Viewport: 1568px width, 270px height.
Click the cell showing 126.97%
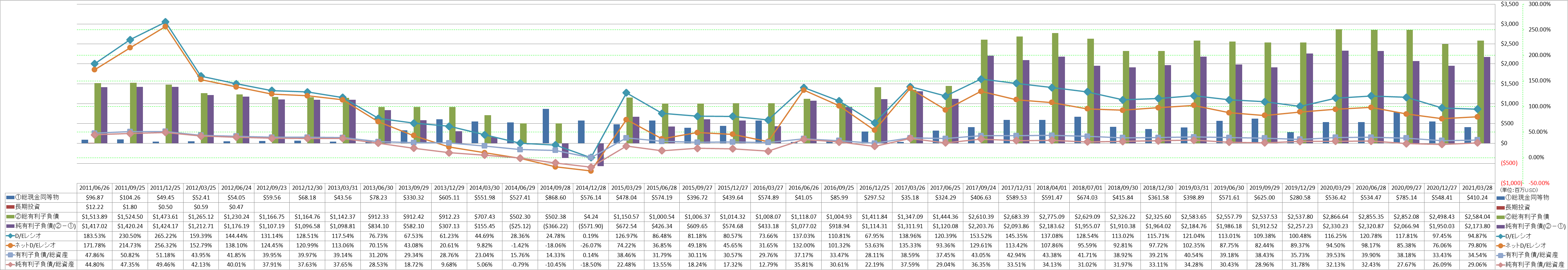[626, 235]
